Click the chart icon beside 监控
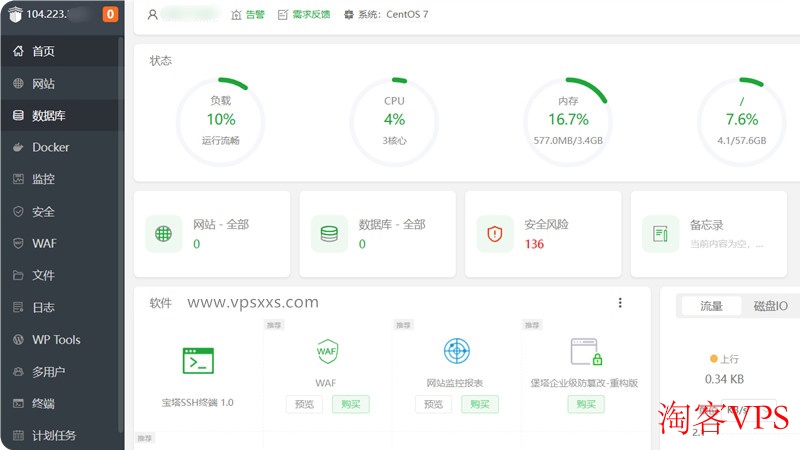The width and height of the screenshot is (800, 450). 18,179
